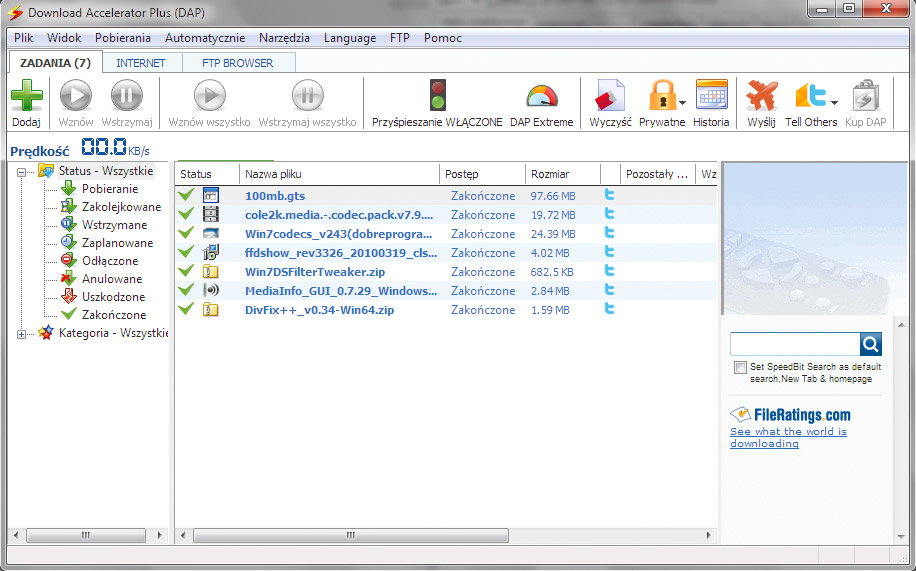Screen dimensions: 916x571
Task: Open Historia calendar icon
Action: click(x=711, y=96)
